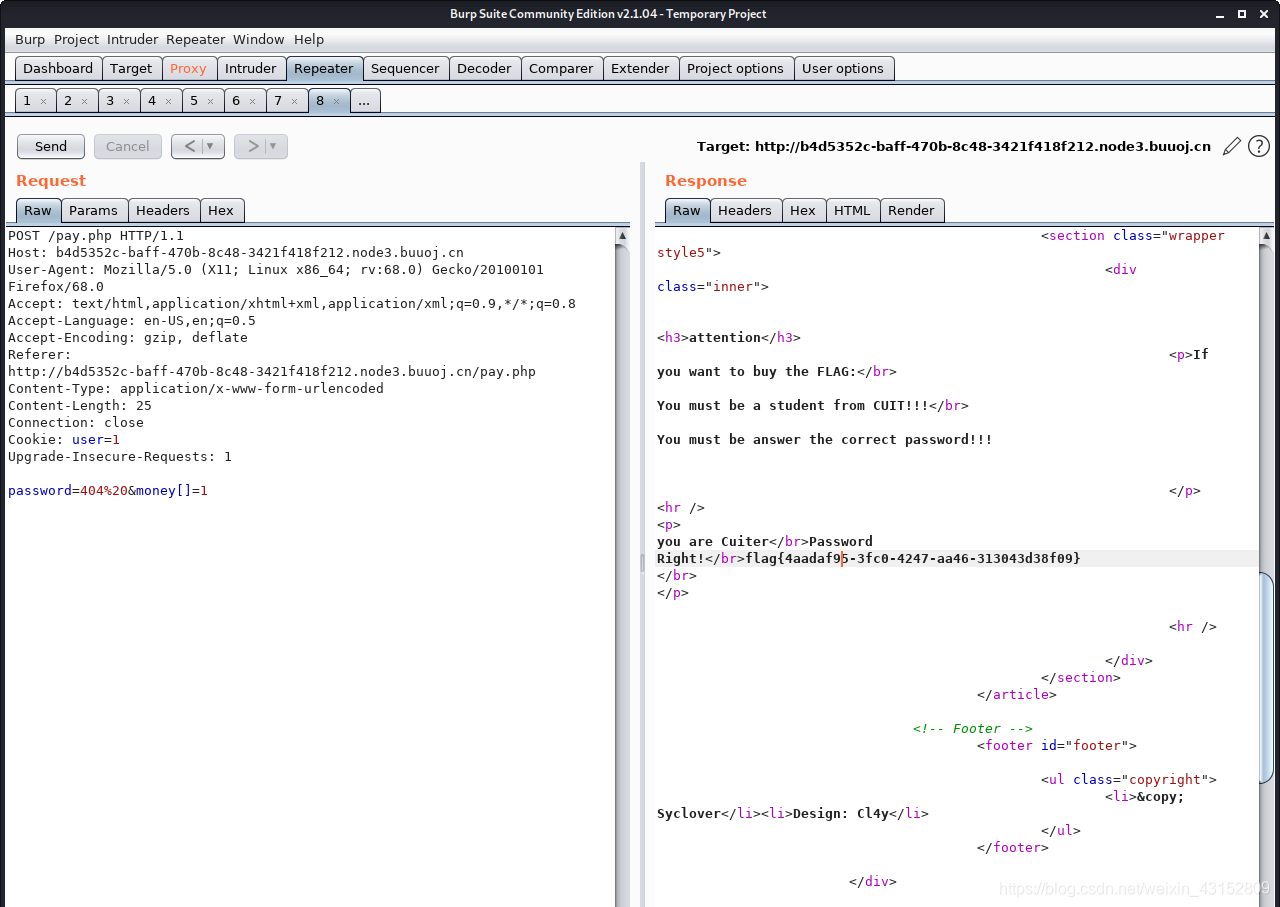Show response Raw view

point(687,210)
